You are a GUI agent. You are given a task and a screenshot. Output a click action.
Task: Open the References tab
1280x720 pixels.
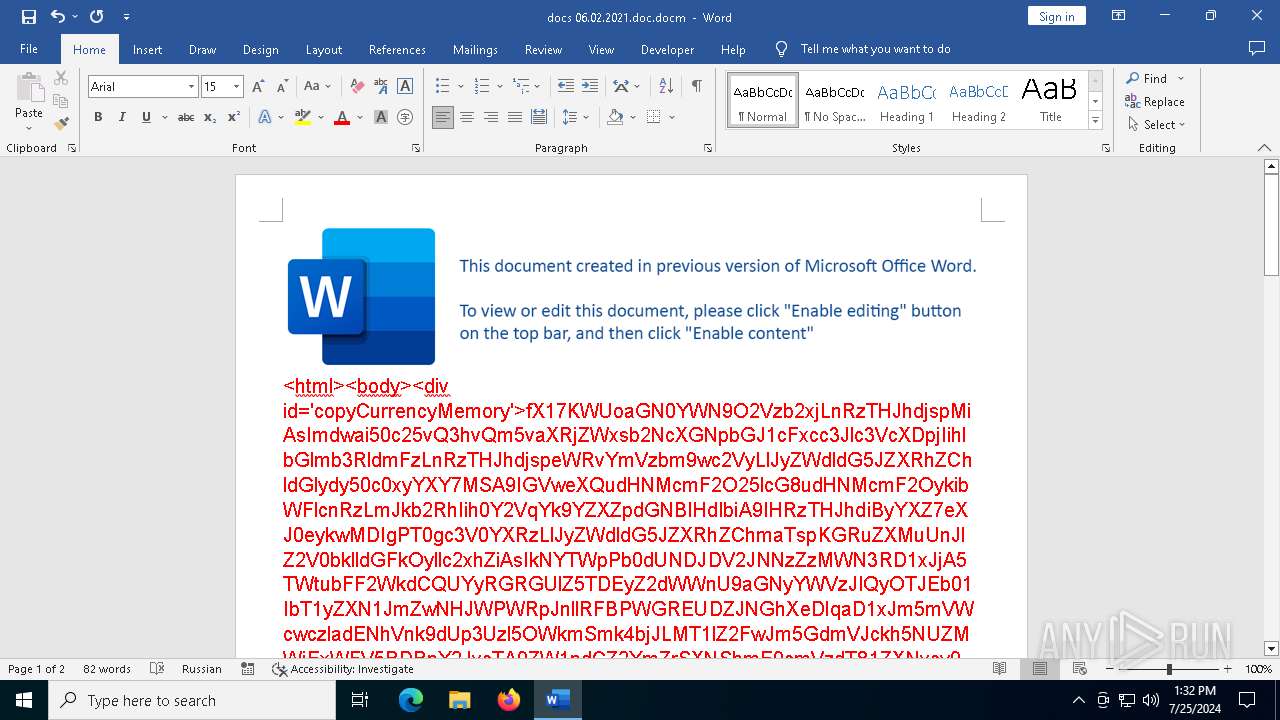397,49
